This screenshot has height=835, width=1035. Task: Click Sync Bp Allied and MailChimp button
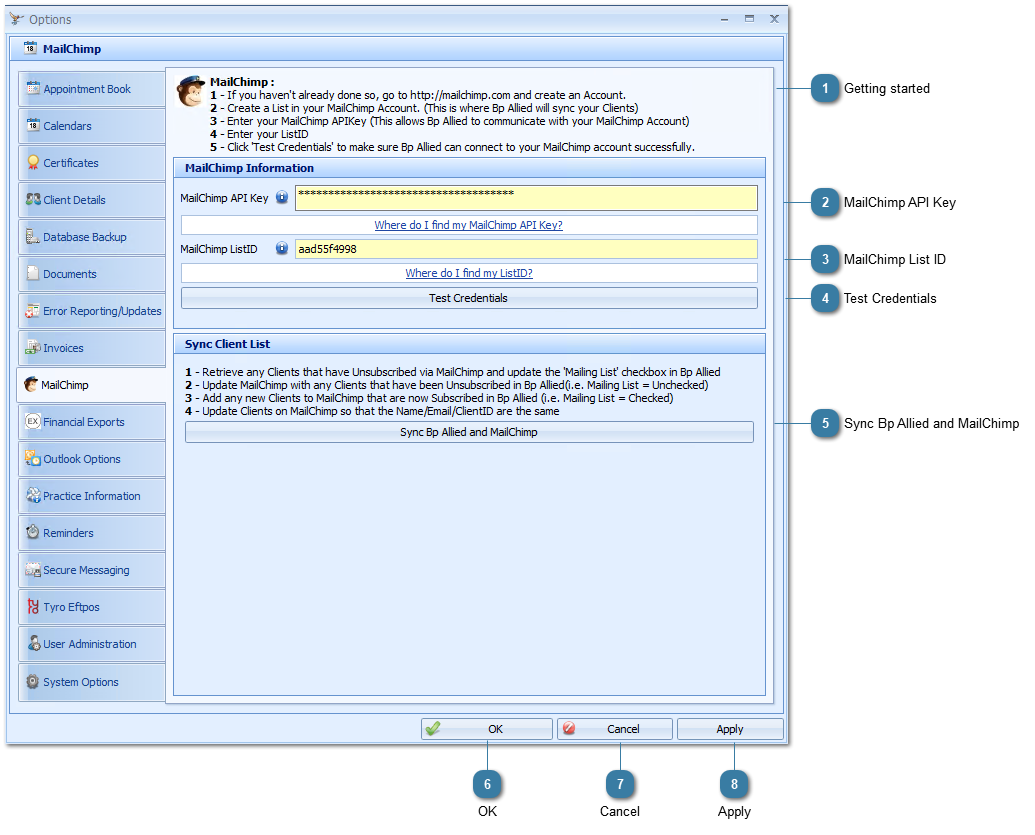(x=469, y=432)
